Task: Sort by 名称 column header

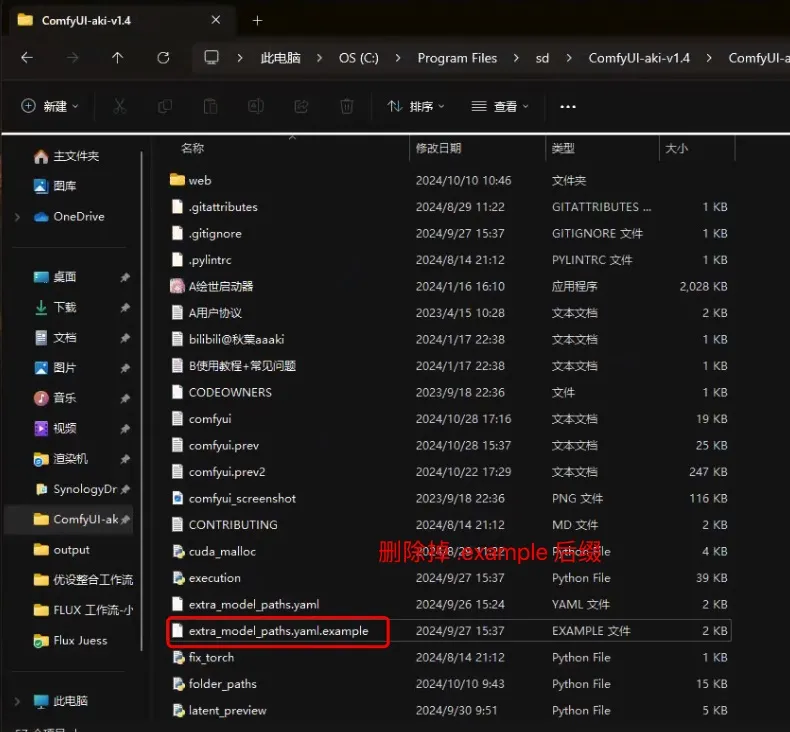Action: [192, 148]
